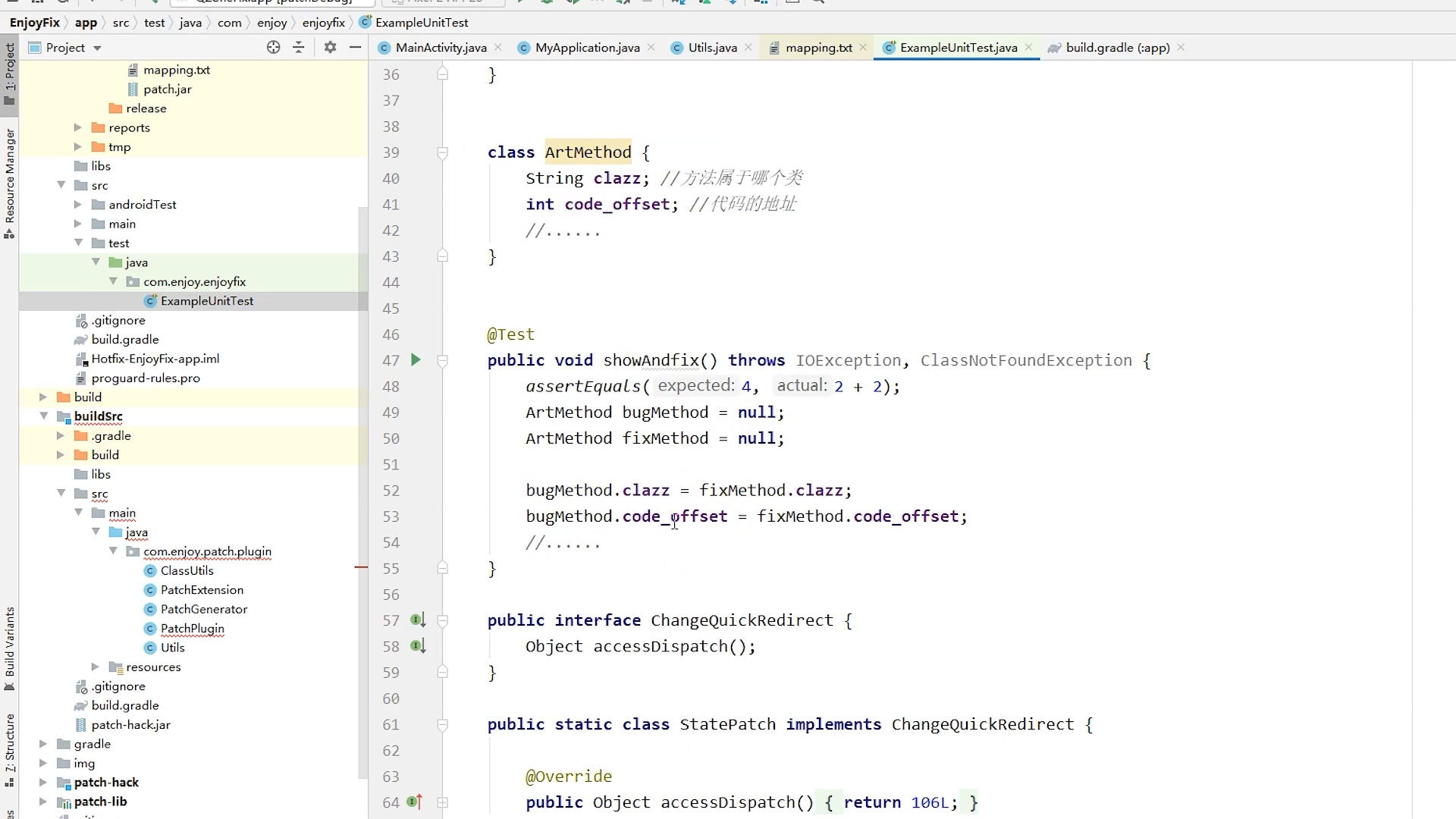Click the red error stripe mark in Project scrollbar
Image resolution: width=1456 pixels, height=819 pixels.
(x=362, y=567)
